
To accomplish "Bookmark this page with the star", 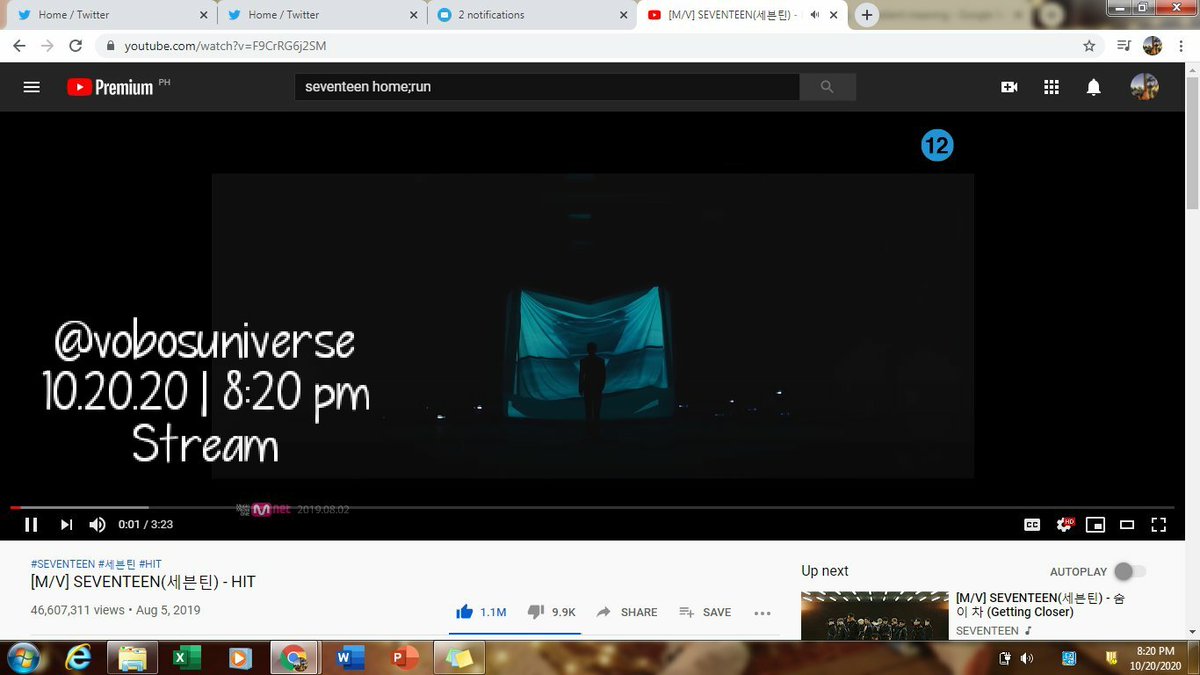I will tap(1089, 46).
